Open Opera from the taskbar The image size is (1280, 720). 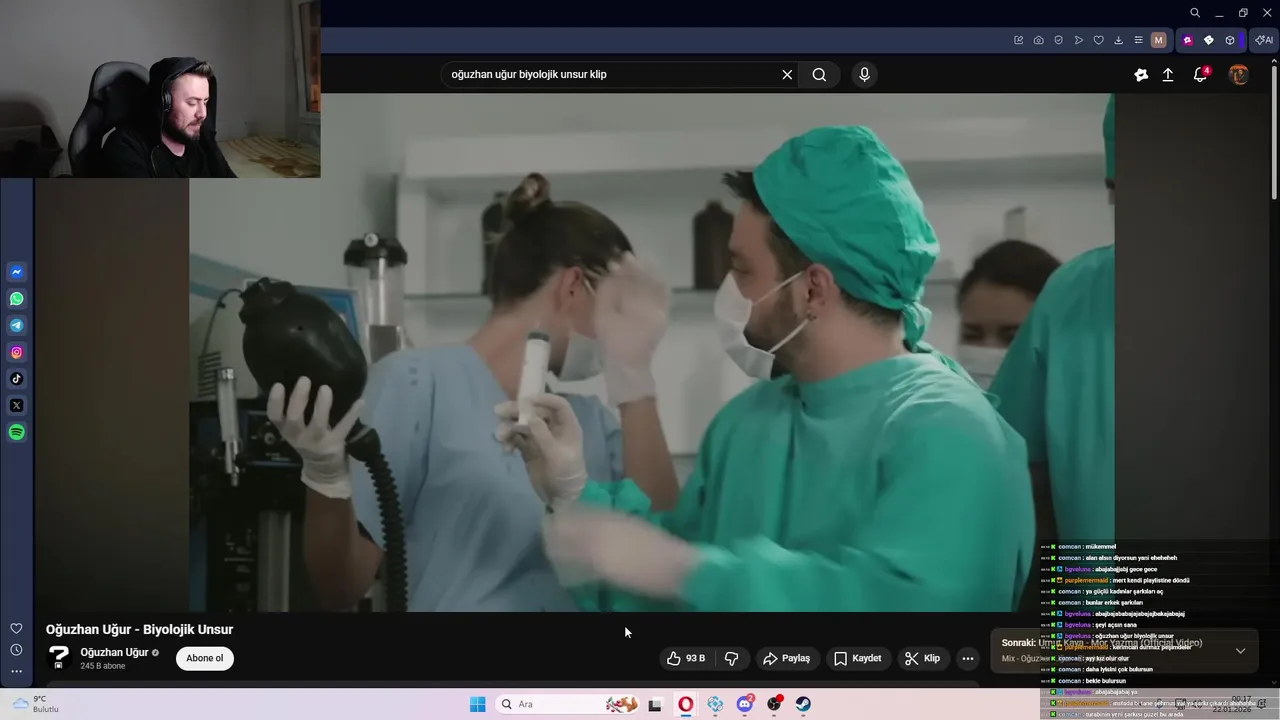pos(686,704)
